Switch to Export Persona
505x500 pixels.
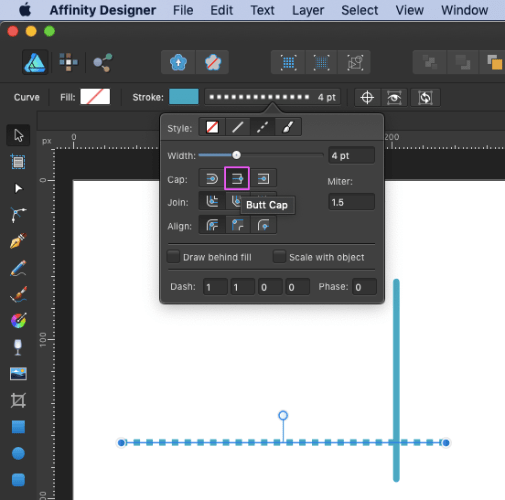(103, 62)
